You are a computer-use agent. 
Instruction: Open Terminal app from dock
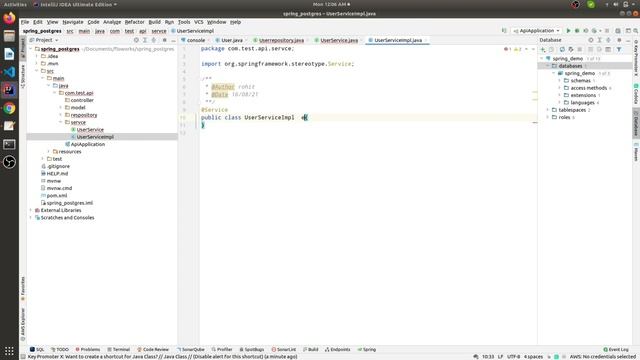[9, 144]
